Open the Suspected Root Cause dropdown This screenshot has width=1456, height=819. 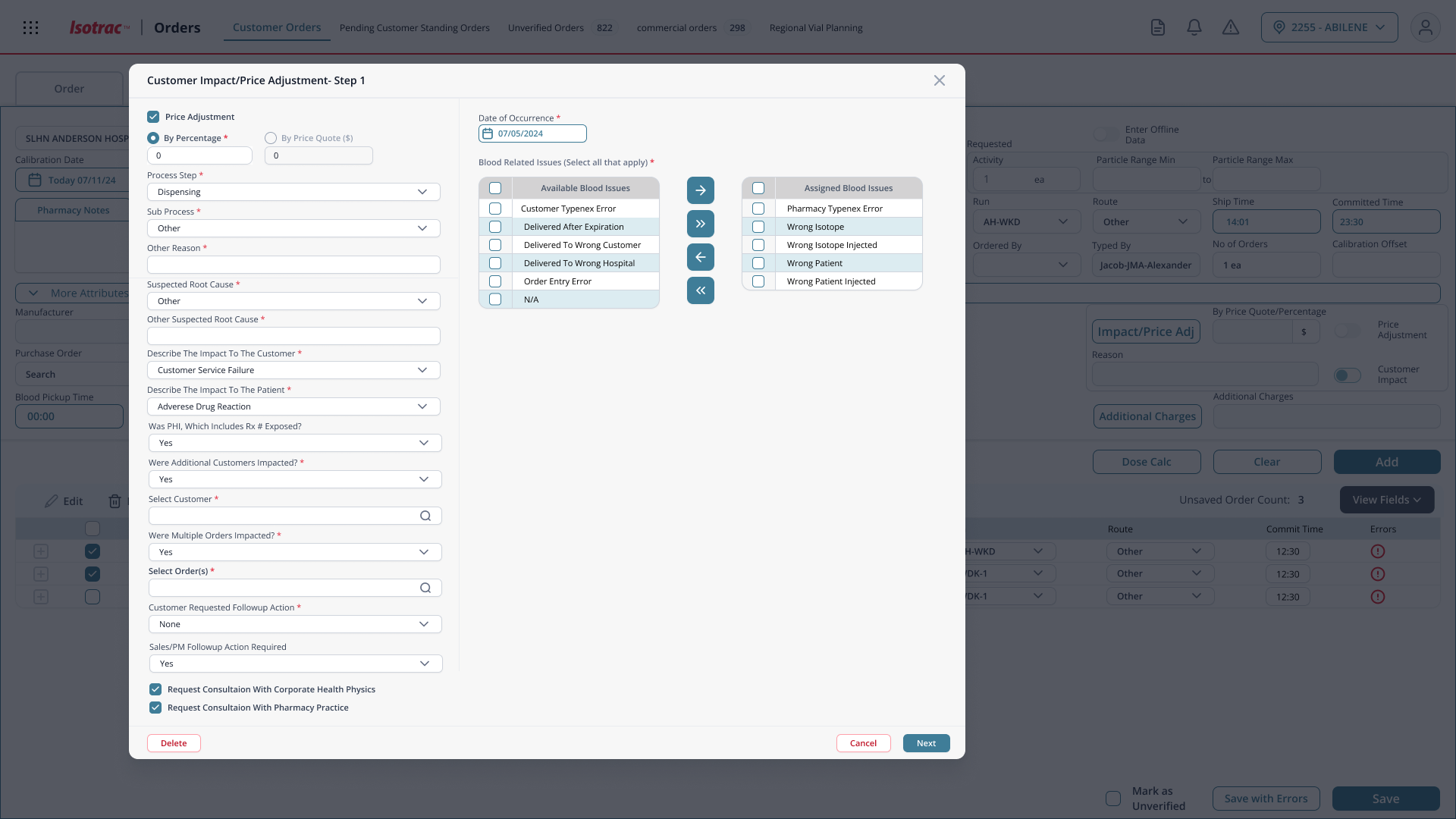(x=293, y=301)
